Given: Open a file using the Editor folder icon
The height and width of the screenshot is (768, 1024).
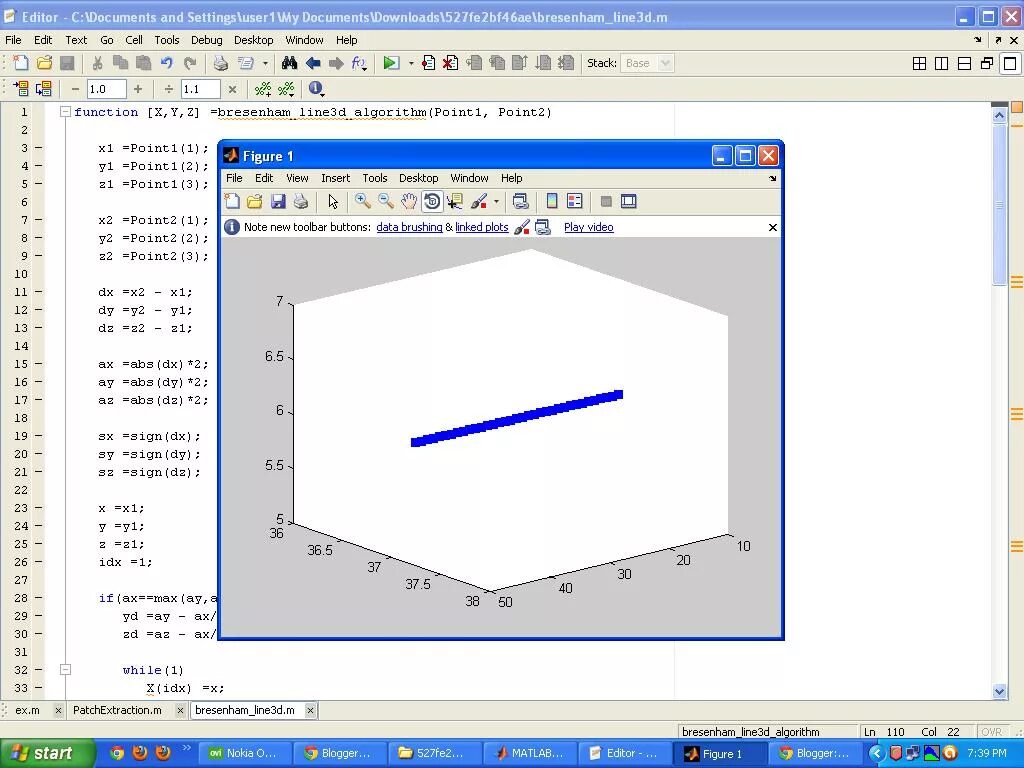Looking at the screenshot, I should (x=44, y=63).
